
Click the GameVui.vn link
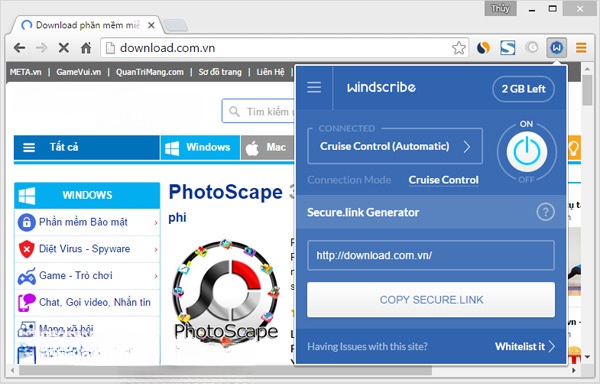click(78, 72)
